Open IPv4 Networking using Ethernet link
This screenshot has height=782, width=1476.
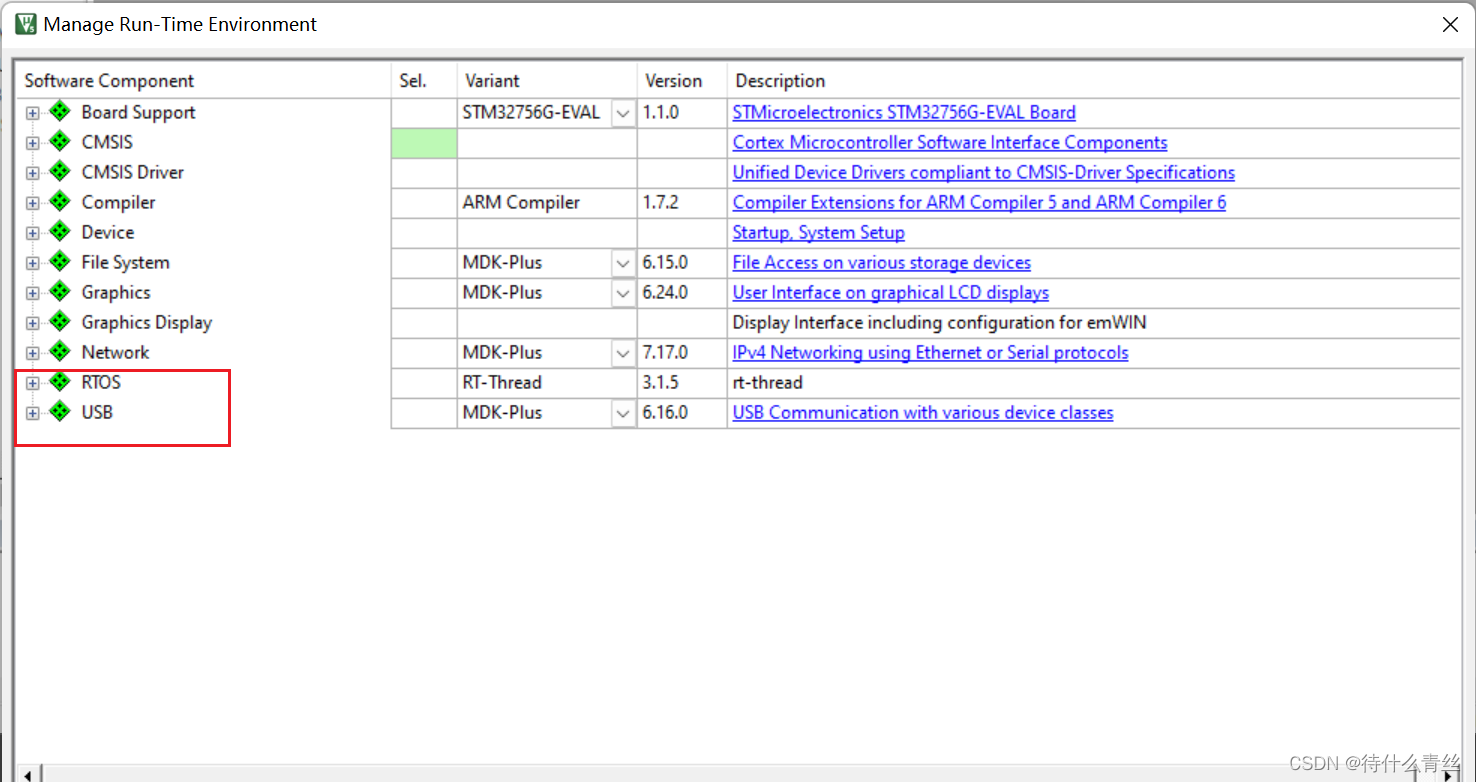click(930, 352)
